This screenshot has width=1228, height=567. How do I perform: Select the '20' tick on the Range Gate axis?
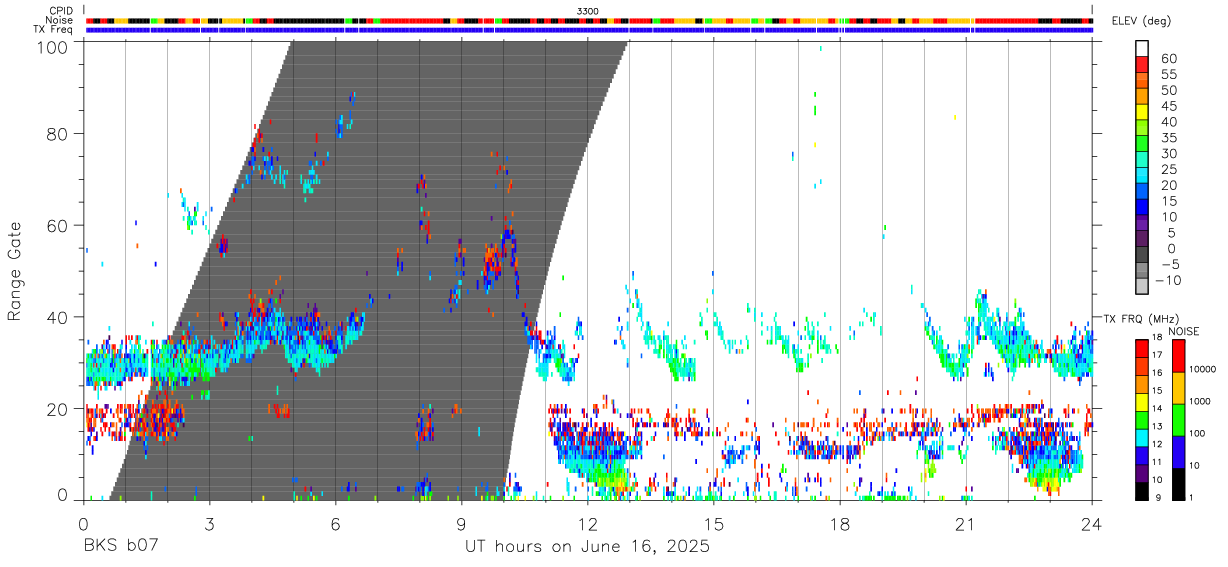(x=59, y=409)
